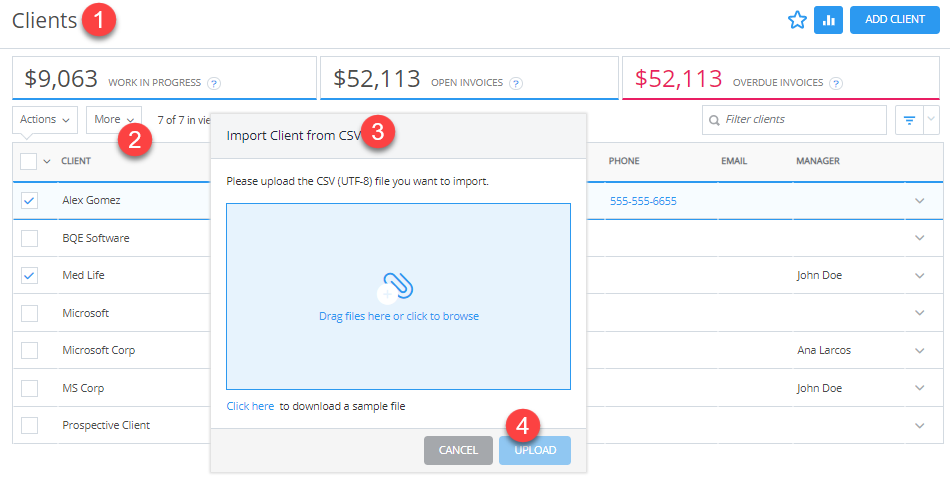This screenshot has height=490, width=950.
Task: Expand the Alex Gomez row chevron
Action: [920, 200]
